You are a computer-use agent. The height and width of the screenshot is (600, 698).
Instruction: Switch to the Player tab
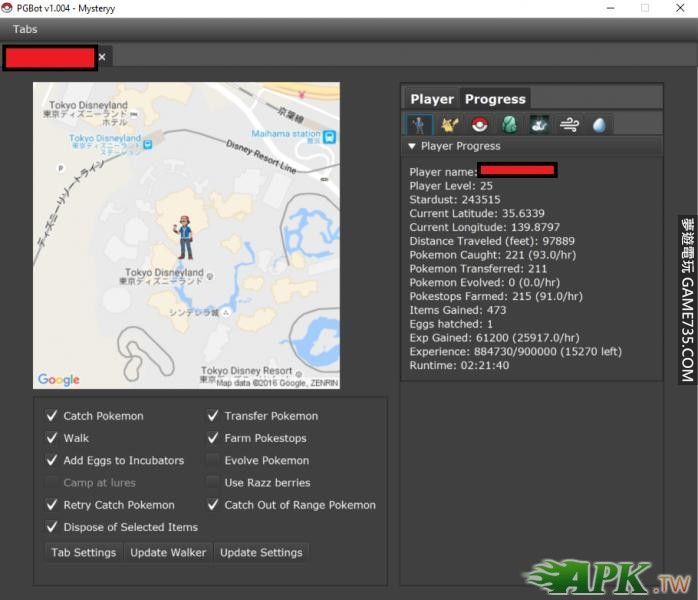pos(432,99)
